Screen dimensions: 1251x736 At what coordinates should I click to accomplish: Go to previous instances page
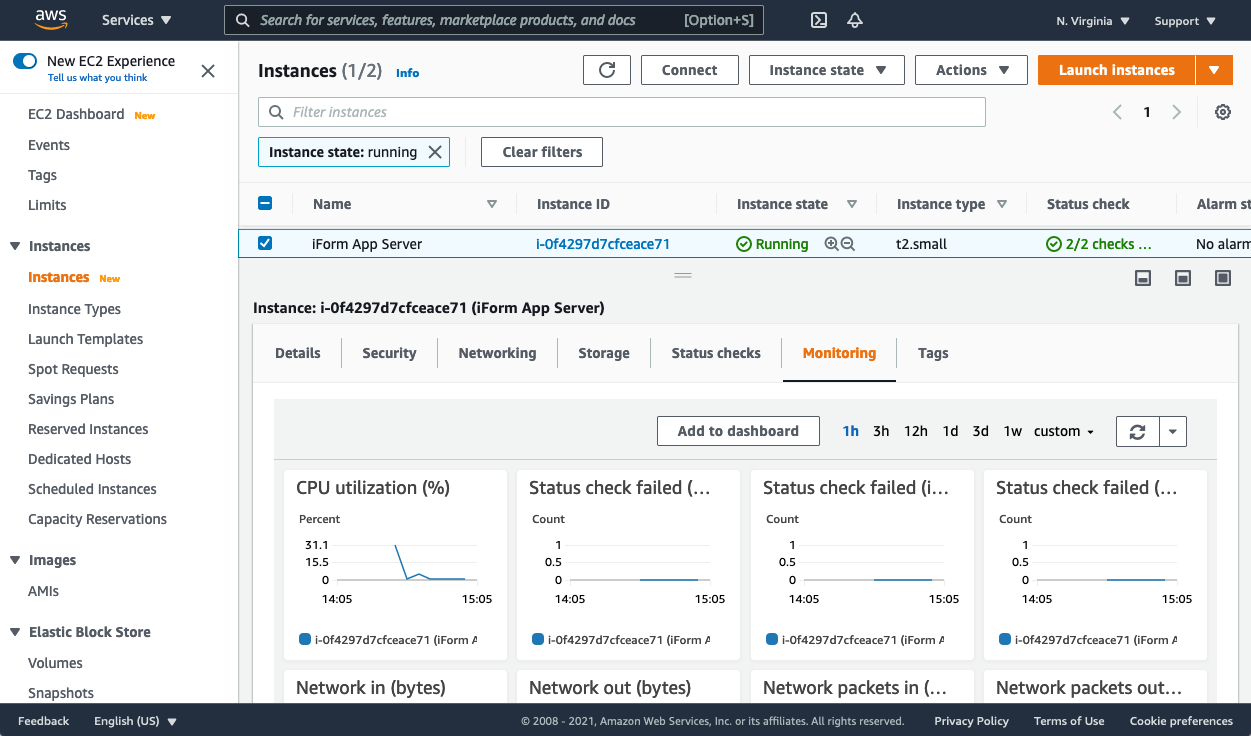click(1117, 112)
